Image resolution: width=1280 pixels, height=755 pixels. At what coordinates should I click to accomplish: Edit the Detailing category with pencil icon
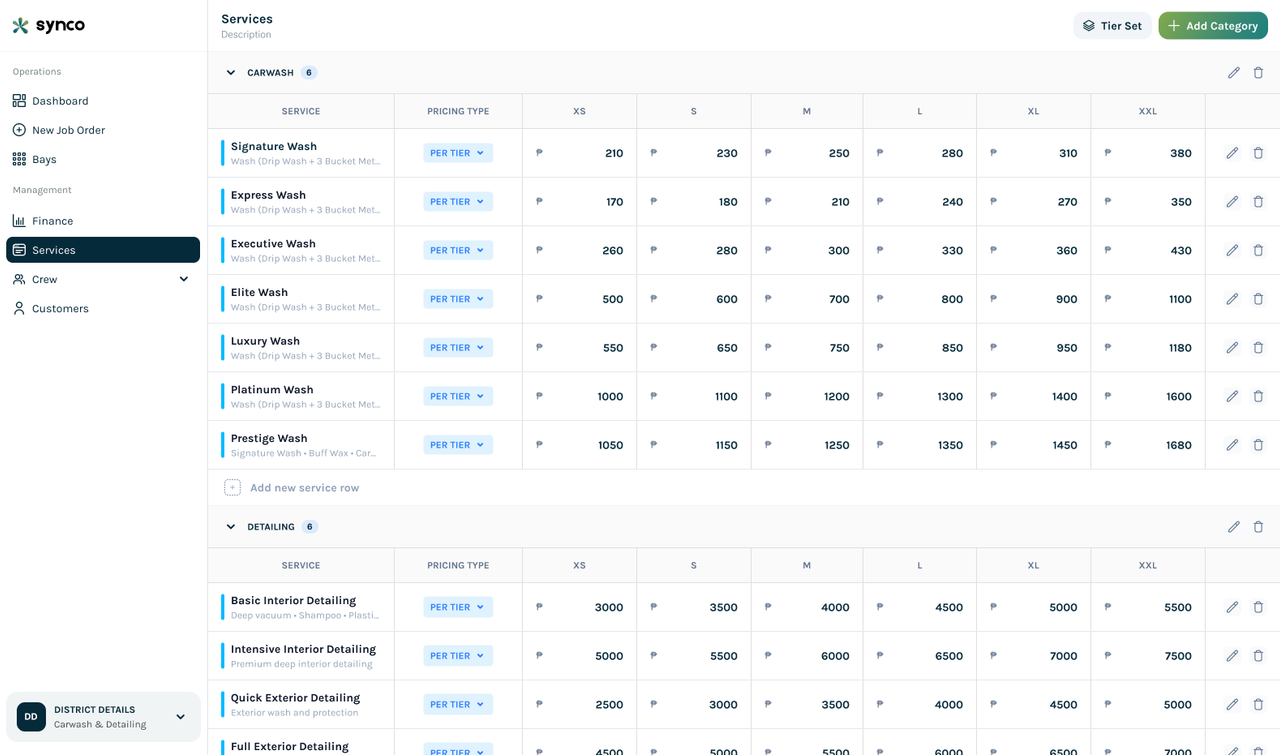pyautogui.click(x=1233, y=527)
